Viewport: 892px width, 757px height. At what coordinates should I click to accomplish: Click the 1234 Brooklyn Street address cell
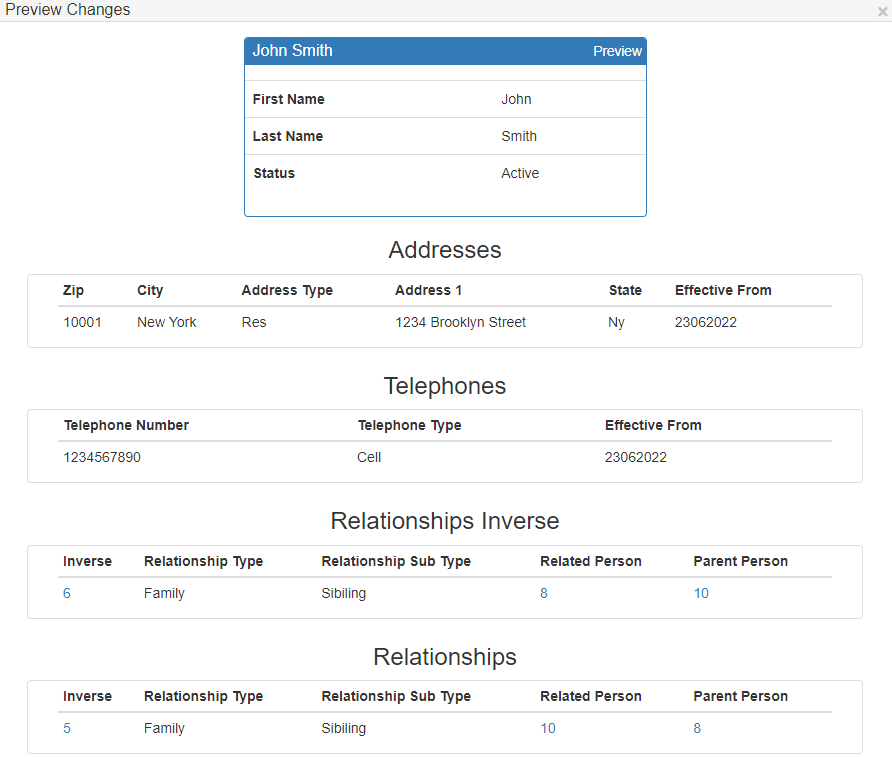click(x=460, y=322)
